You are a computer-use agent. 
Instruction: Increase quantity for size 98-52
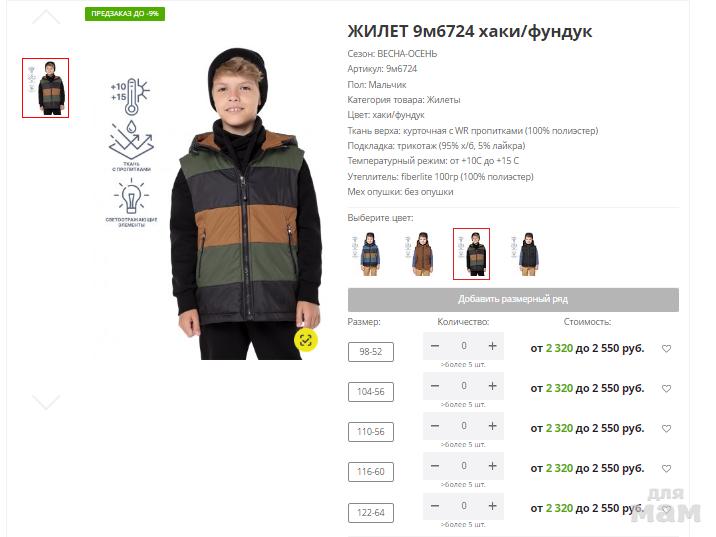click(x=492, y=346)
